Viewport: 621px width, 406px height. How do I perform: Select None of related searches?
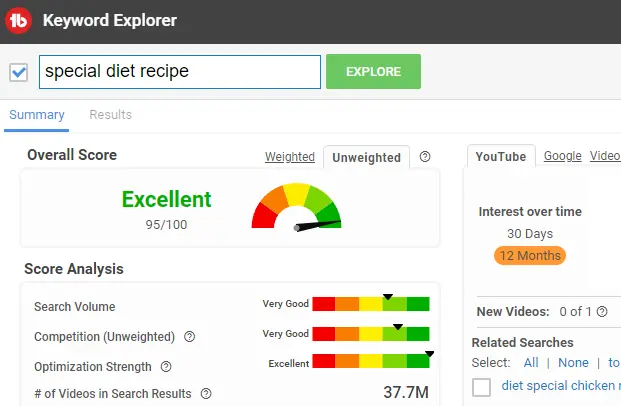[573, 363]
